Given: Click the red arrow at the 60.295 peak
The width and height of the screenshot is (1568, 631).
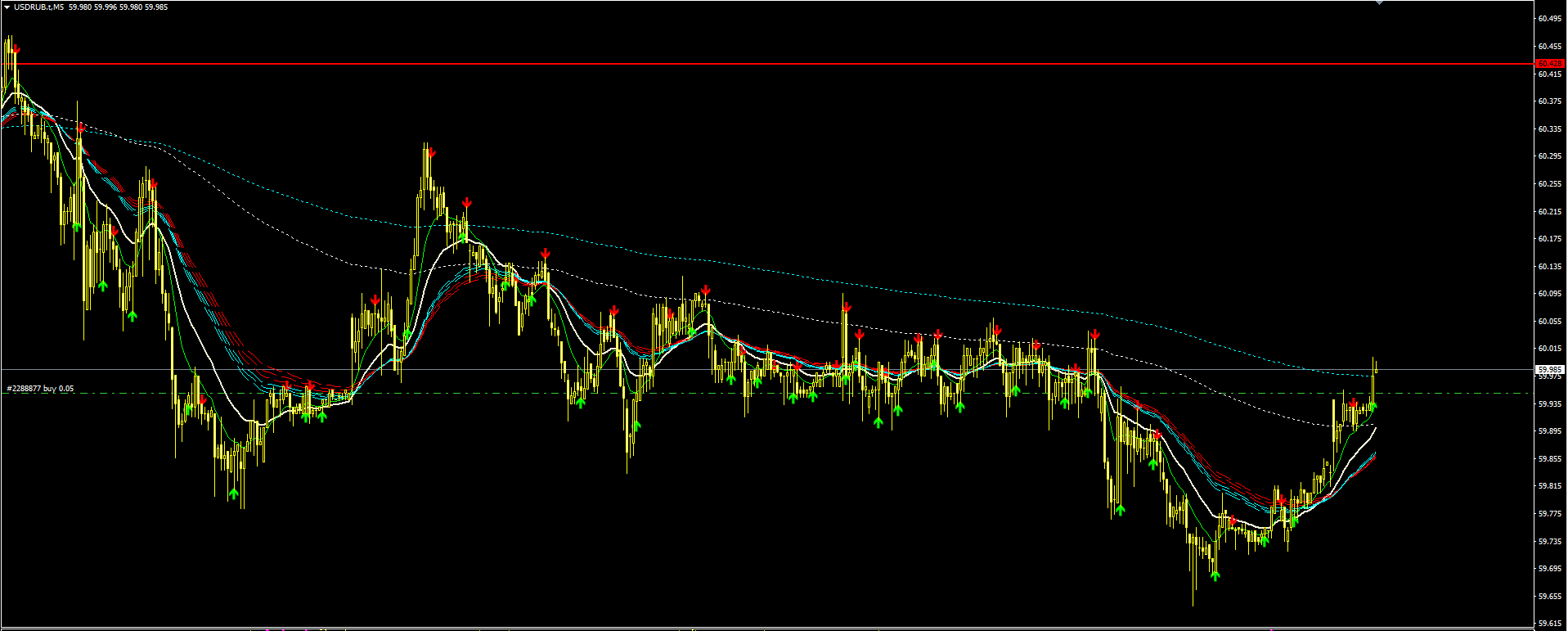Looking at the screenshot, I should 431,153.
